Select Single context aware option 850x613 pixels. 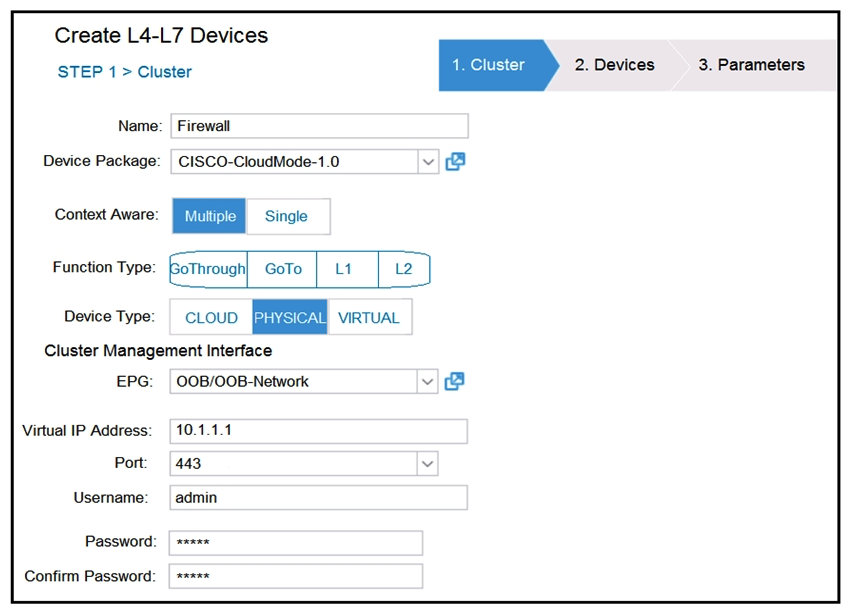(x=288, y=216)
